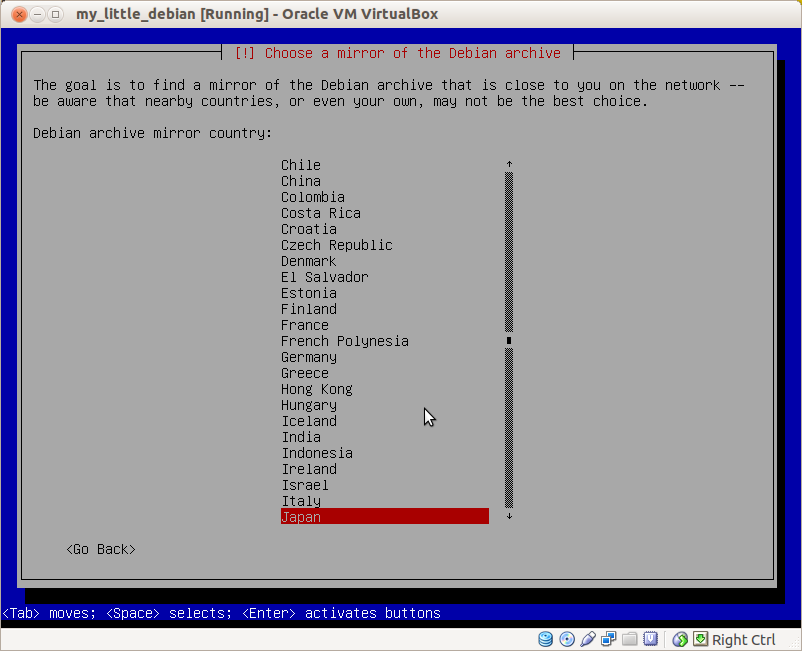Select Ireland as mirror country
This screenshot has height=651, width=802.
(309, 469)
